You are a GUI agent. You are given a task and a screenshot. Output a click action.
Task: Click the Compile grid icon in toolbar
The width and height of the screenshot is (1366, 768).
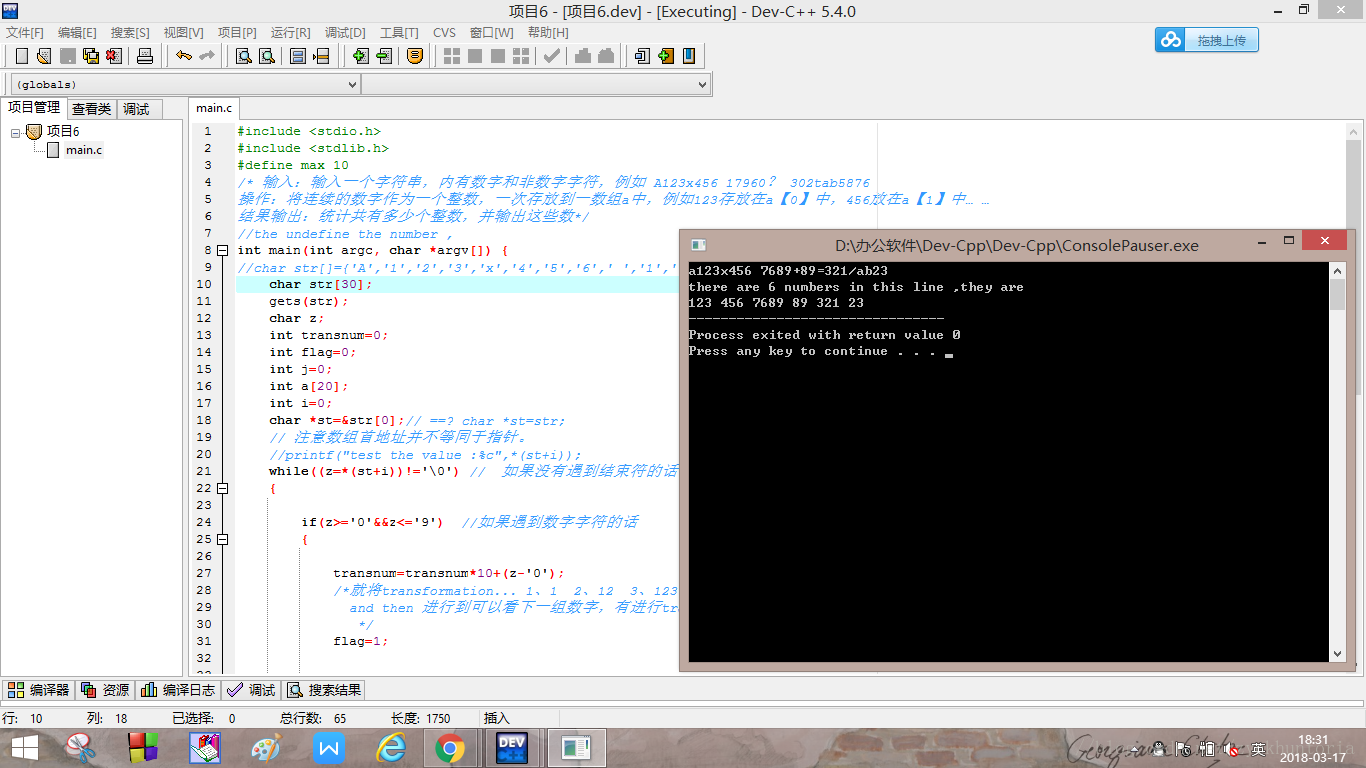click(x=452, y=56)
